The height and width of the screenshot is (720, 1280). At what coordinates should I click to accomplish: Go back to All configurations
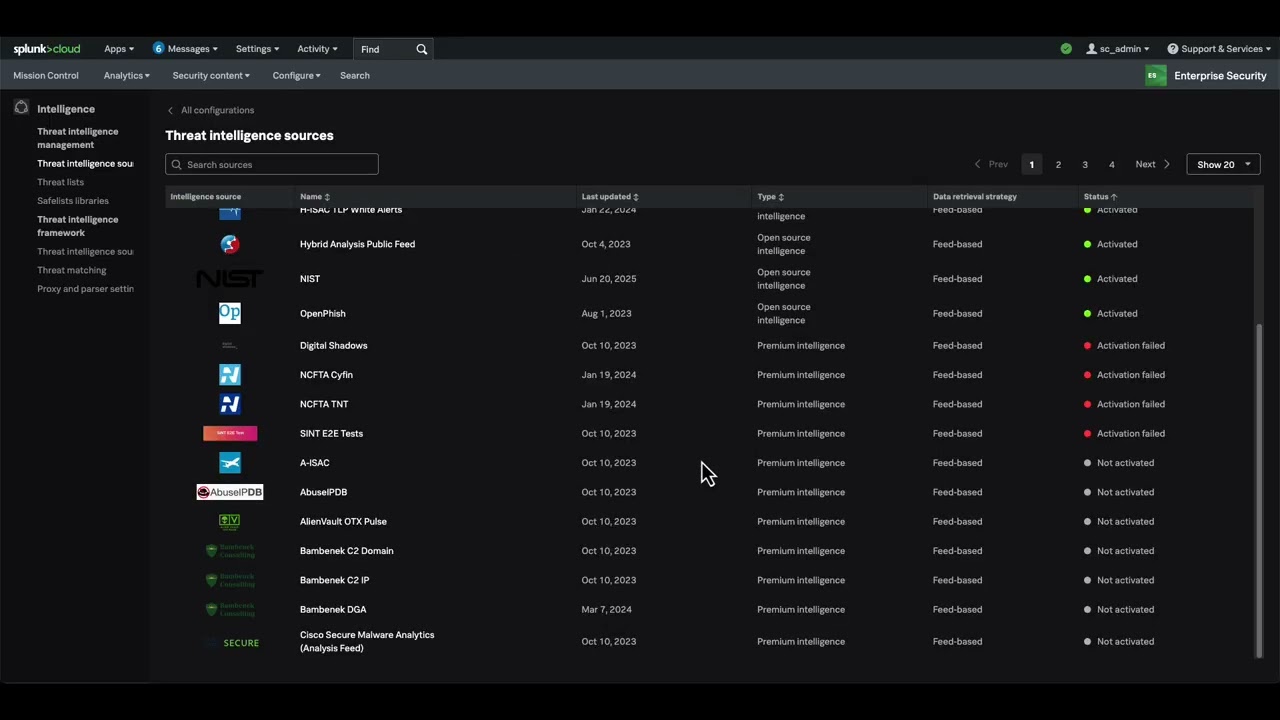217,110
